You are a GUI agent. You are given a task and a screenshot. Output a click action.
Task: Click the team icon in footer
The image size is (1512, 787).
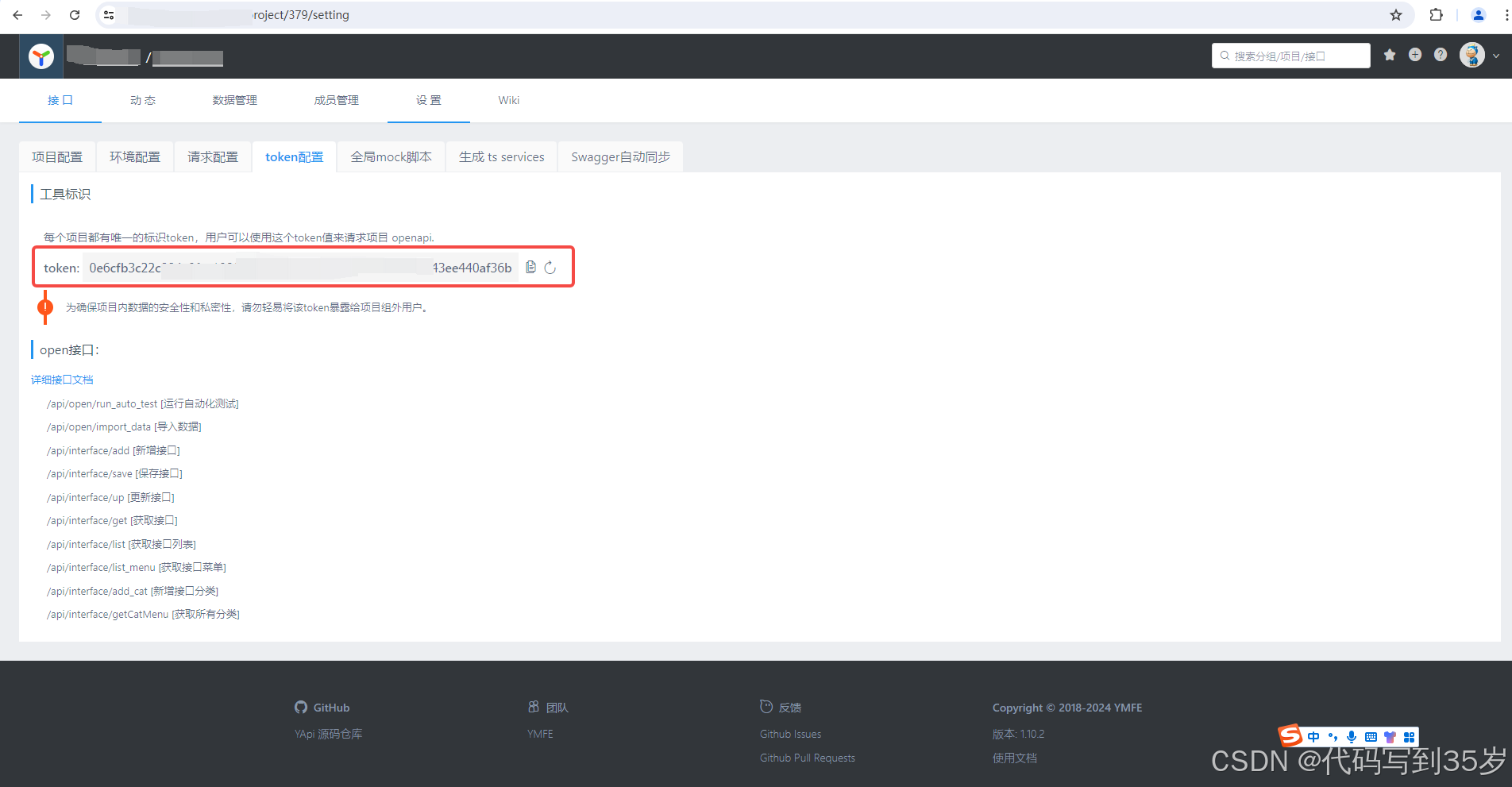tap(534, 707)
